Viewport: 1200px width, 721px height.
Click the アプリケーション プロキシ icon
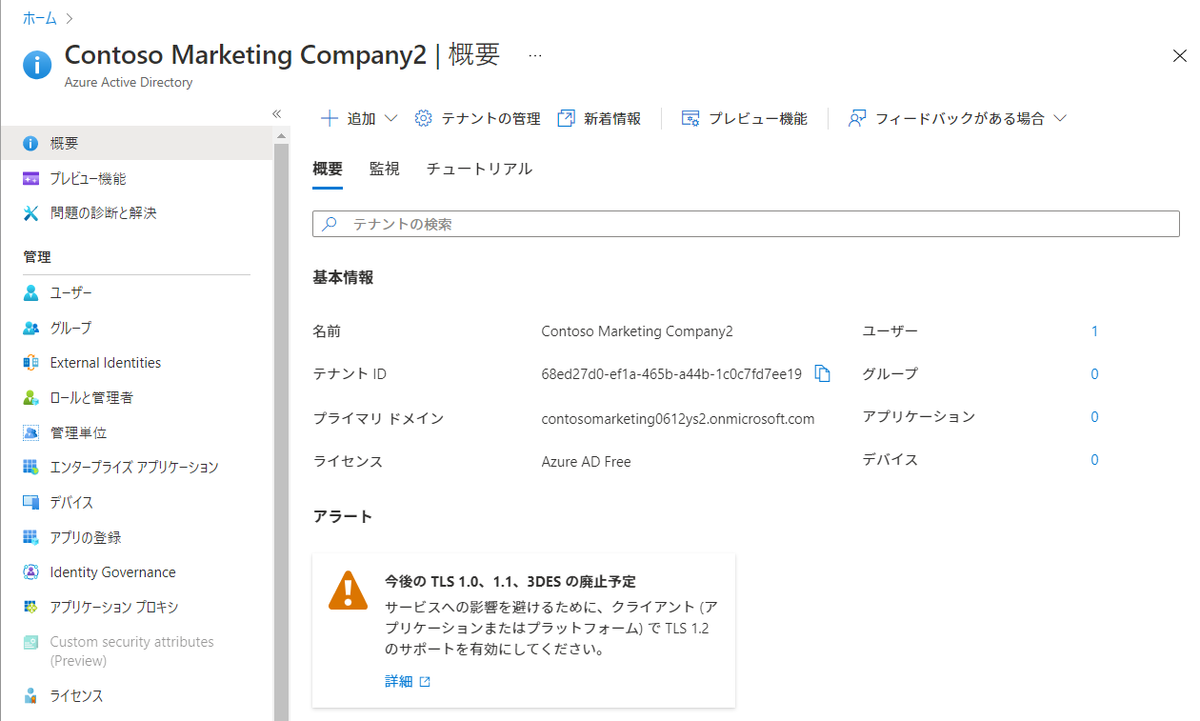click(x=31, y=607)
